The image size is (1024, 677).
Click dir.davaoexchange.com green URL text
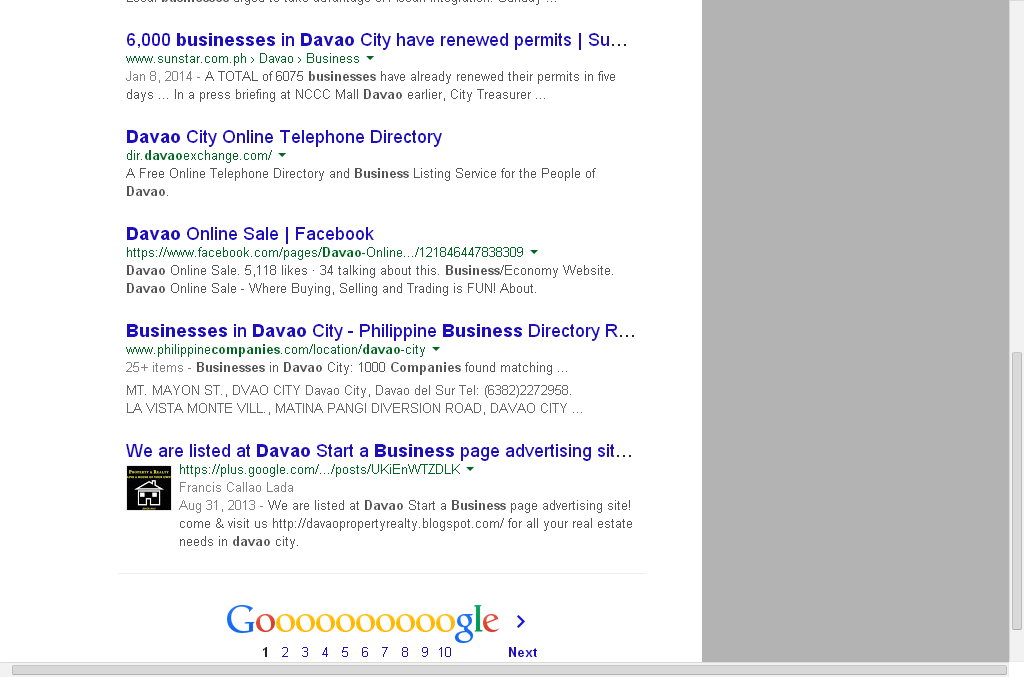(199, 155)
